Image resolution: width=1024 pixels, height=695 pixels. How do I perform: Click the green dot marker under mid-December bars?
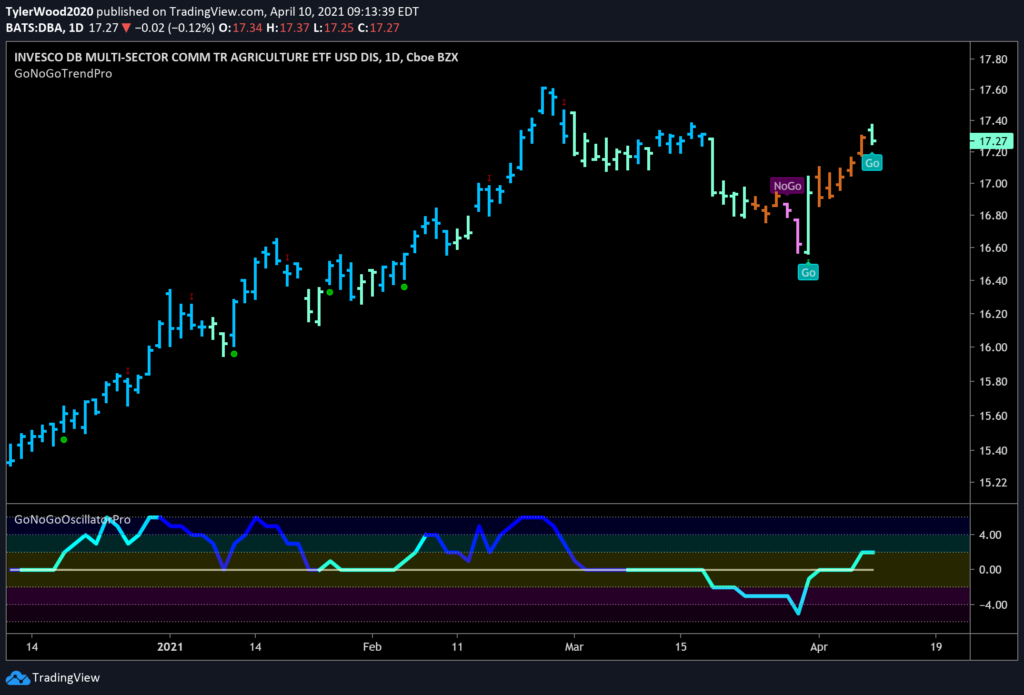(x=63, y=440)
